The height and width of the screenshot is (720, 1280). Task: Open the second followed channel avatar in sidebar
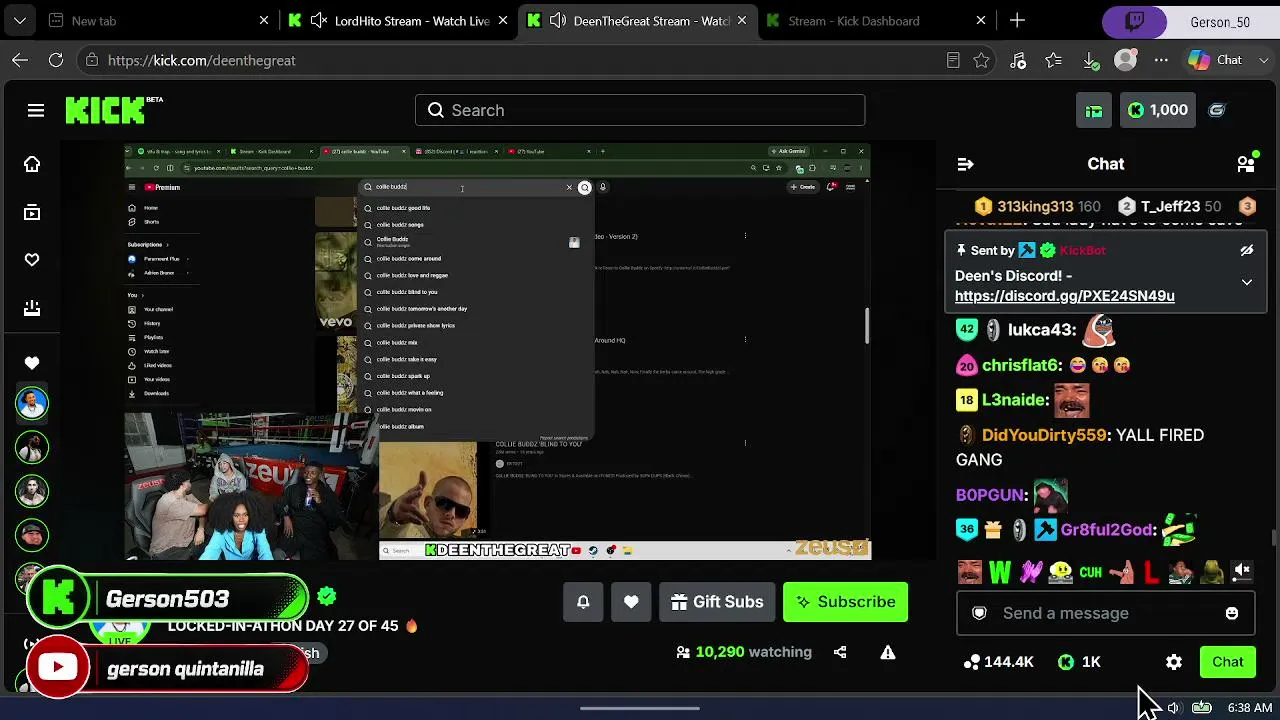pos(32,447)
